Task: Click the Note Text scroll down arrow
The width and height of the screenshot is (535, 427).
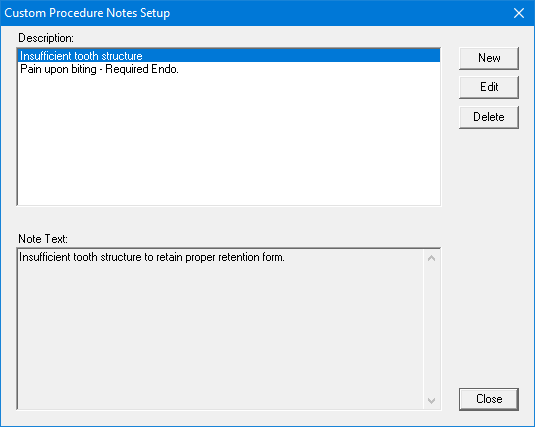Action: (431, 400)
